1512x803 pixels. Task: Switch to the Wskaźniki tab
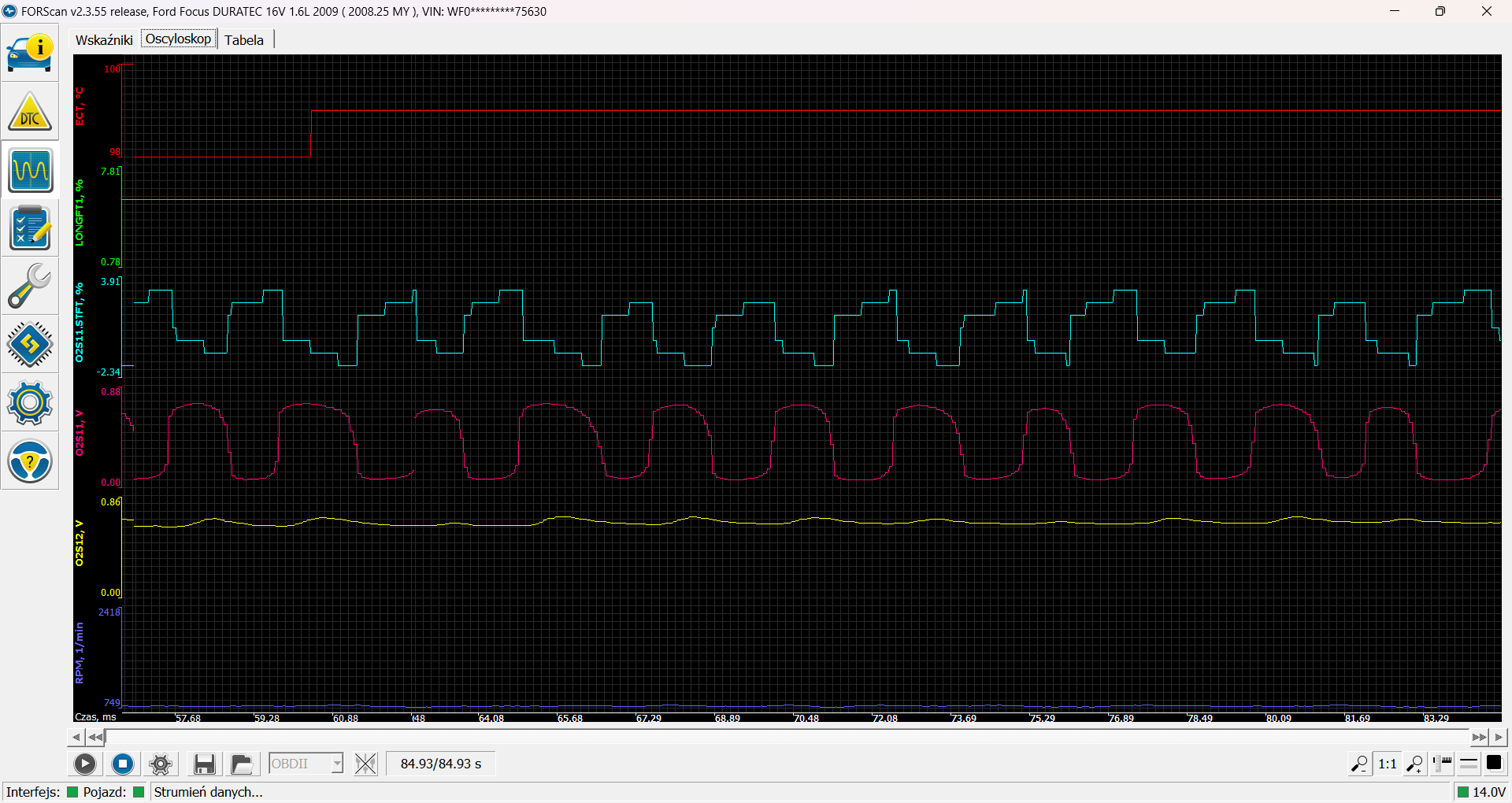[x=104, y=40]
